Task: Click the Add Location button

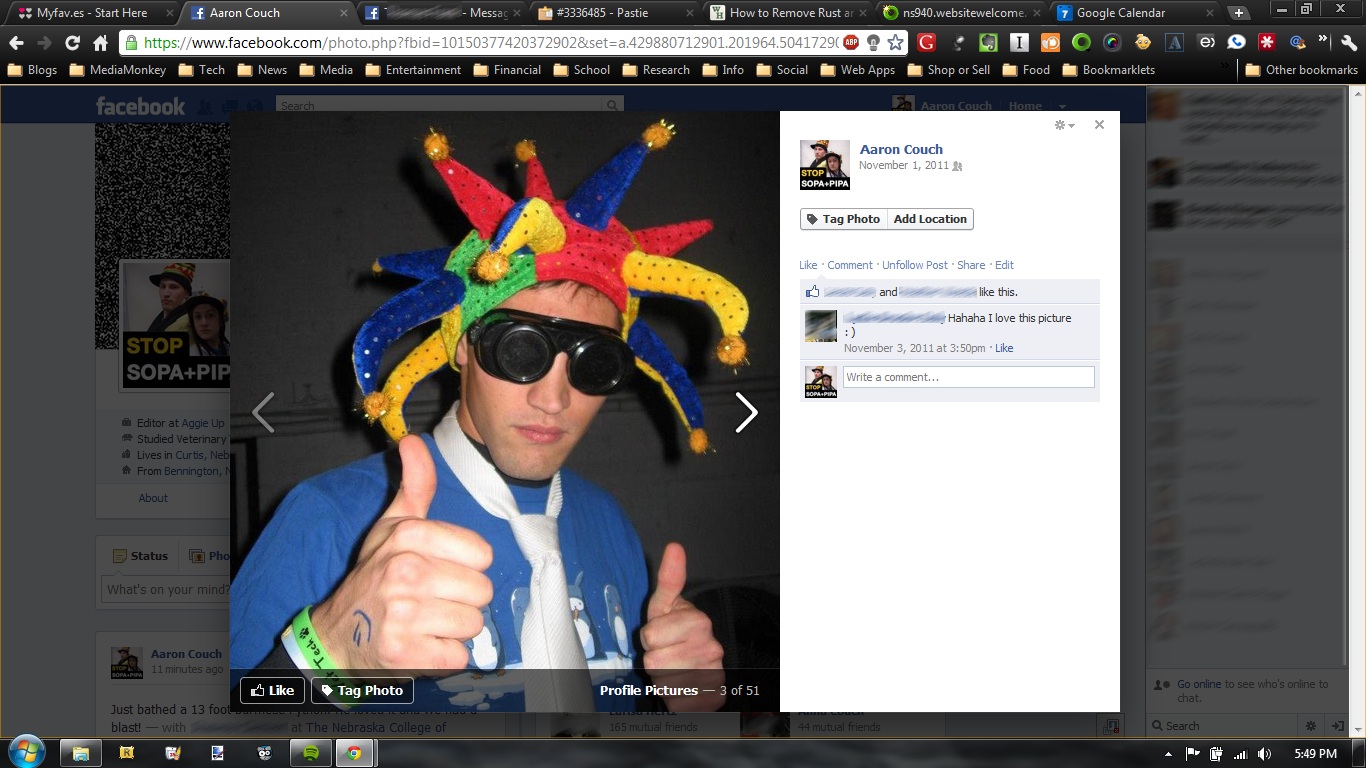Action: pyautogui.click(x=929, y=219)
